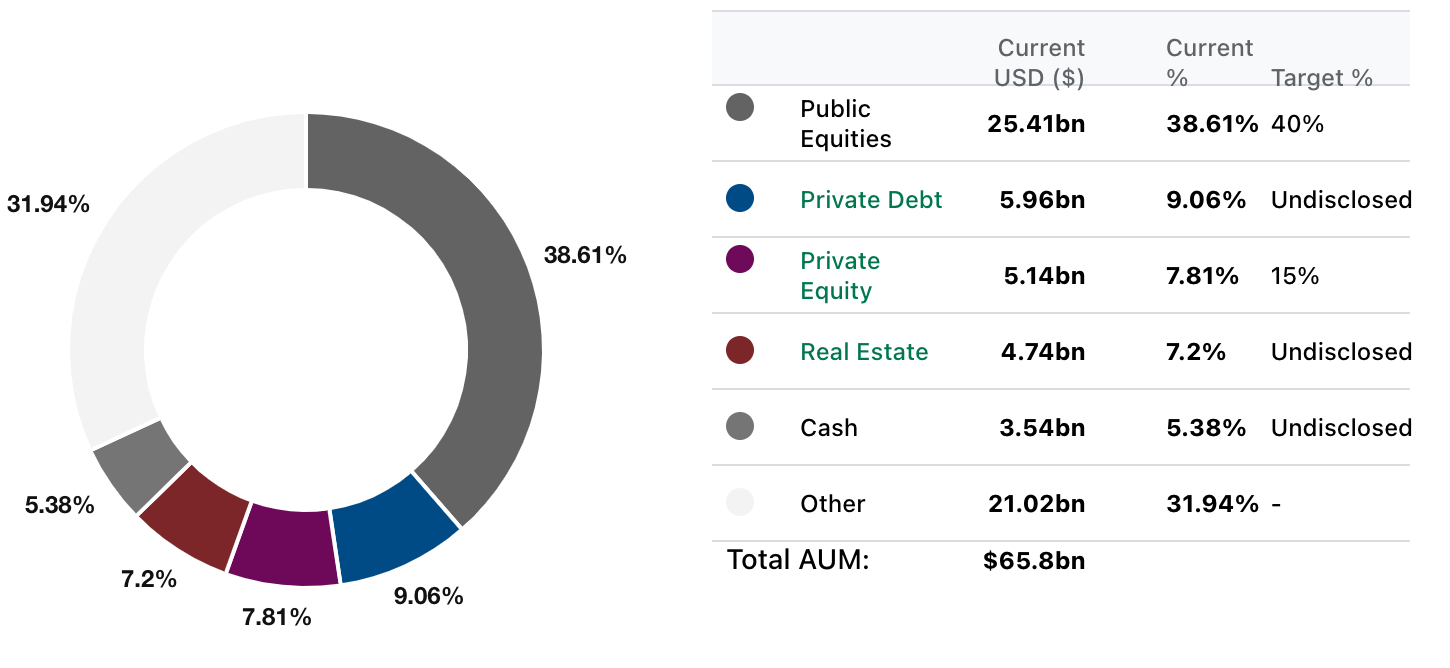Image resolution: width=1450 pixels, height=668 pixels.
Task: Click the dark red Real Estate legend dot
Action: (x=740, y=350)
